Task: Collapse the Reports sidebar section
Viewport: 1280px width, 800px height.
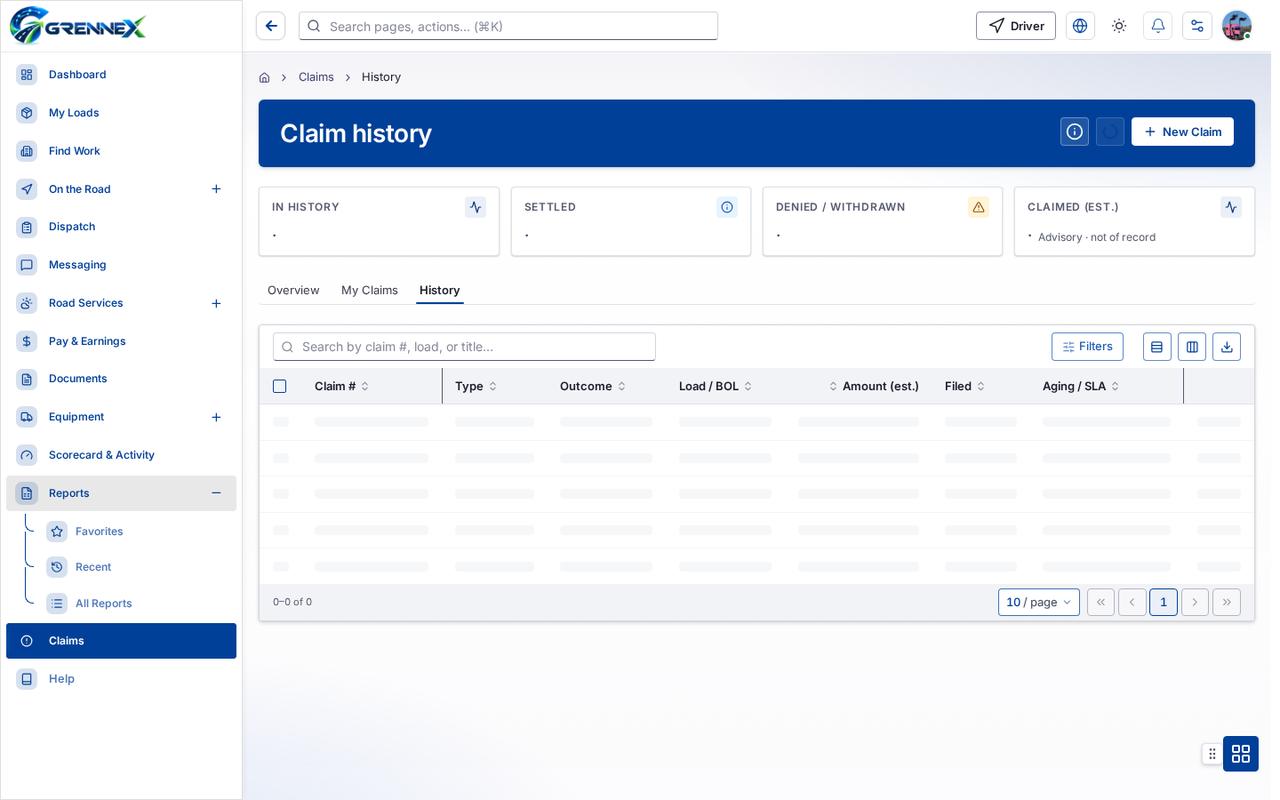Action: (x=216, y=493)
